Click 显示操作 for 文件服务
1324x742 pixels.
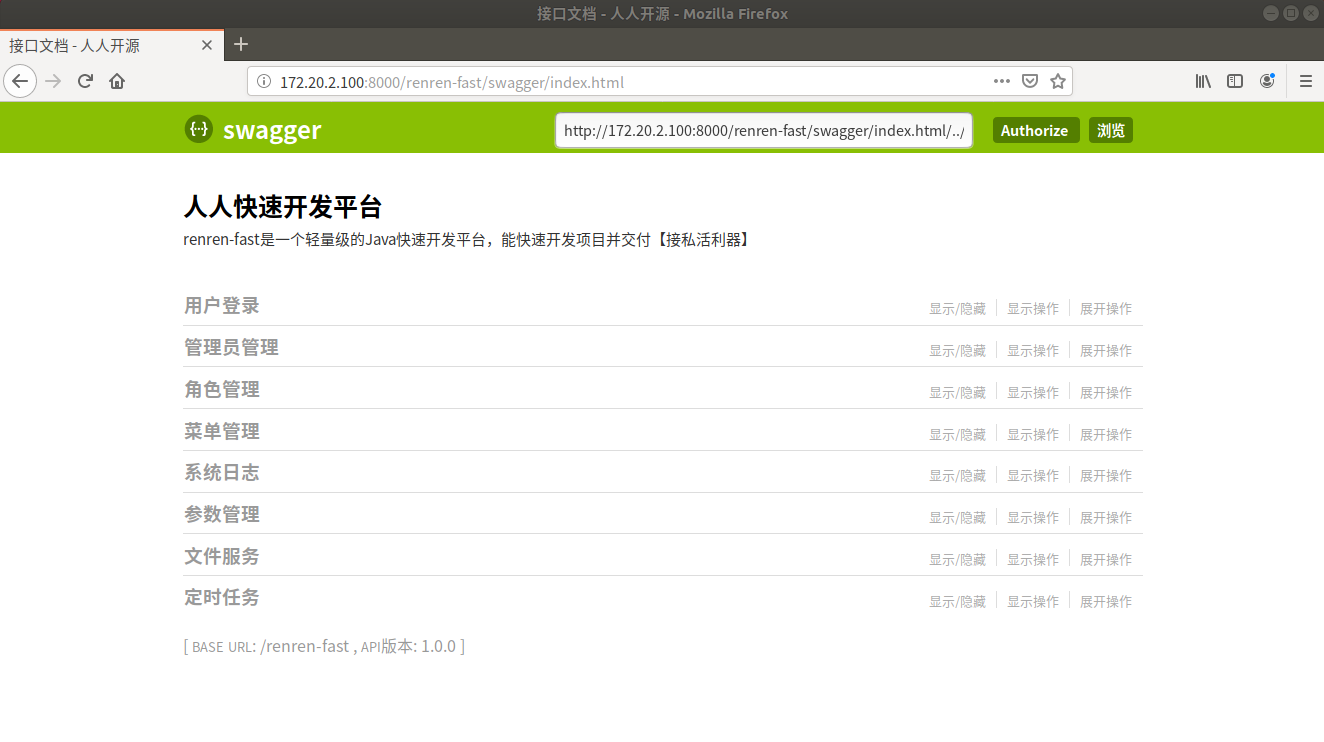point(1033,560)
